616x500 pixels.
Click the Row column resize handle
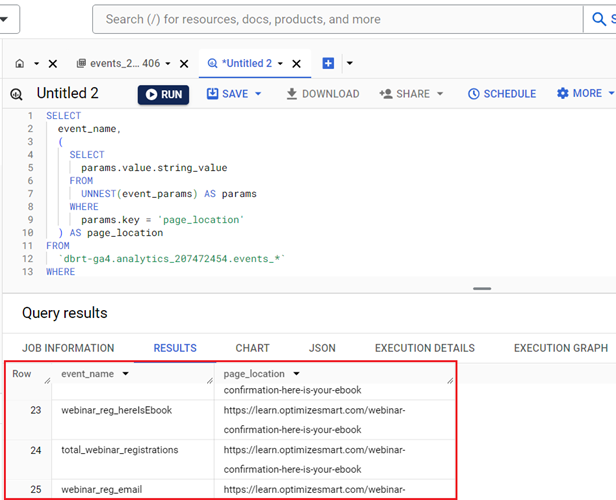tap(48, 381)
